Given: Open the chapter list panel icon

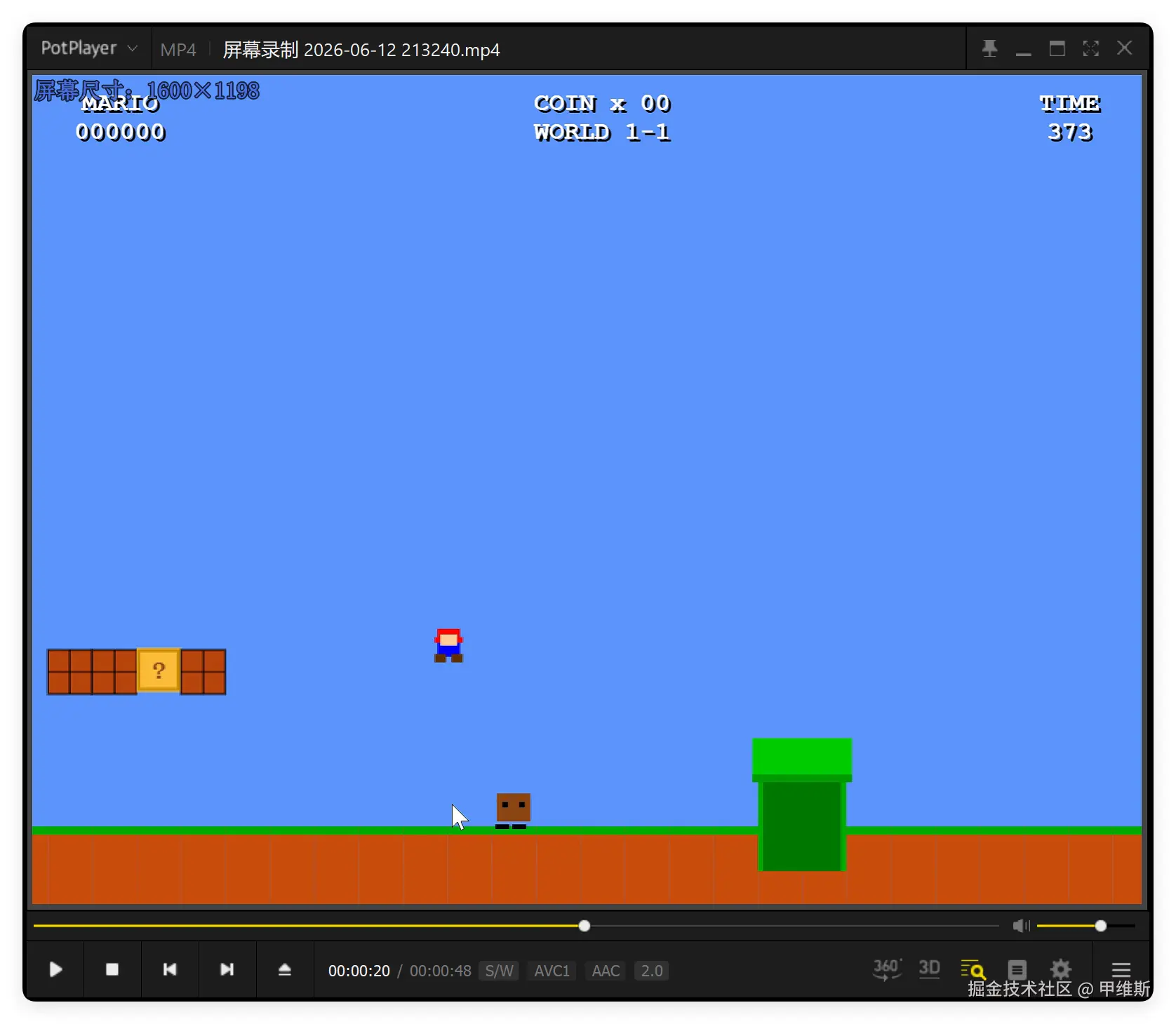Looking at the screenshot, I should coord(1017,969).
